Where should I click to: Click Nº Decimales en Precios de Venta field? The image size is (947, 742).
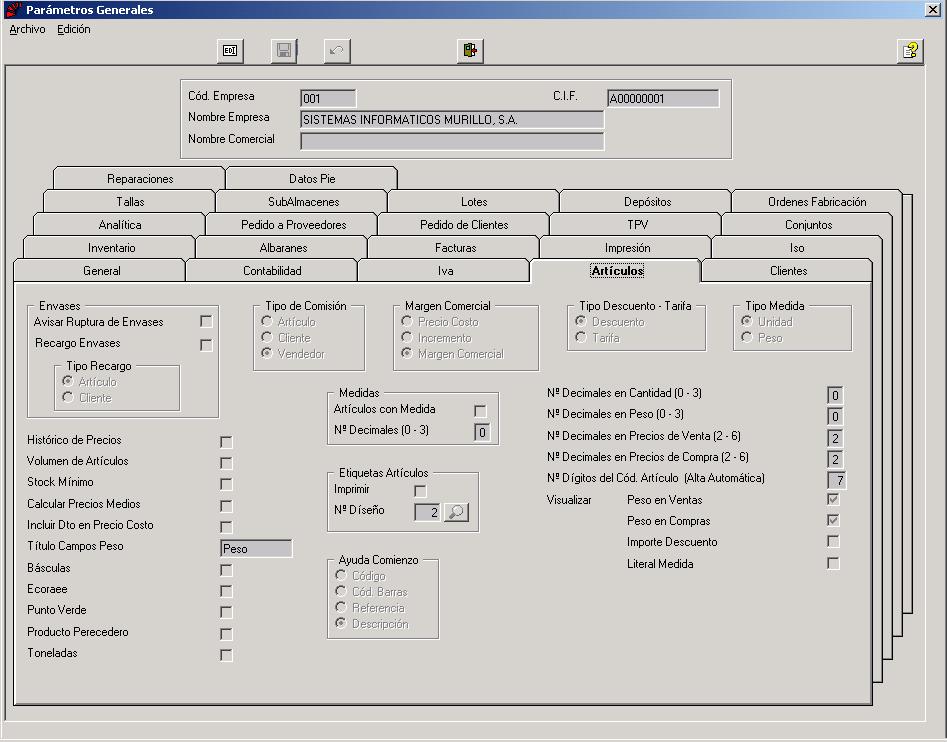pyautogui.click(x=835, y=438)
